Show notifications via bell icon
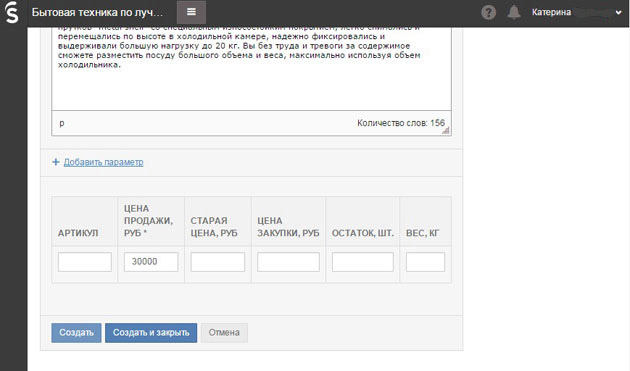 [x=513, y=12]
